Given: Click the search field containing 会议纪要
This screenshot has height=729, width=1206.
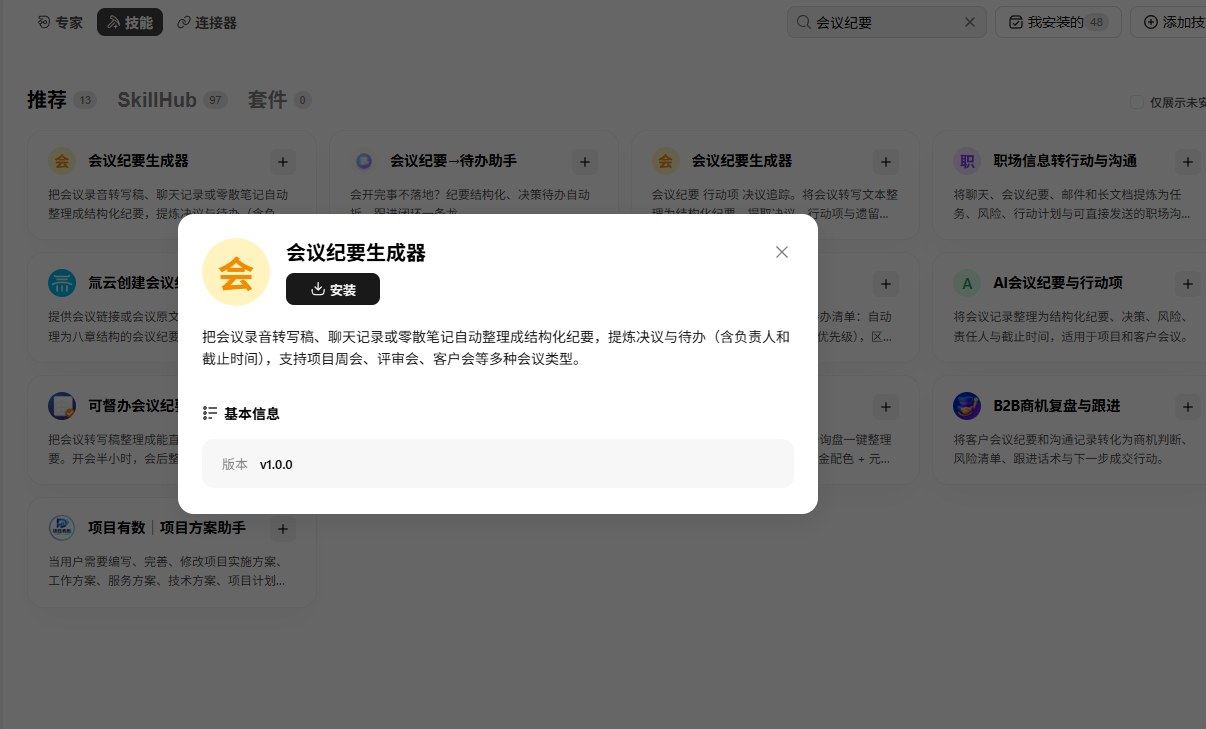Looking at the screenshot, I should point(887,22).
